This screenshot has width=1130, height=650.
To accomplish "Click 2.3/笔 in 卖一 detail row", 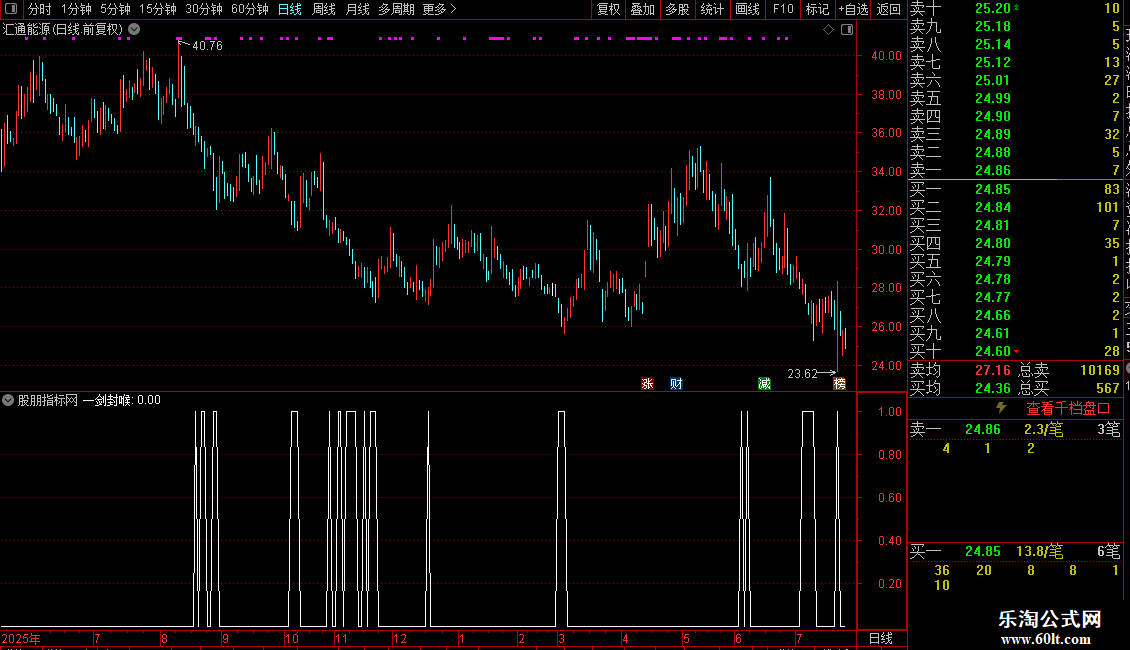I will coord(1044,430).
